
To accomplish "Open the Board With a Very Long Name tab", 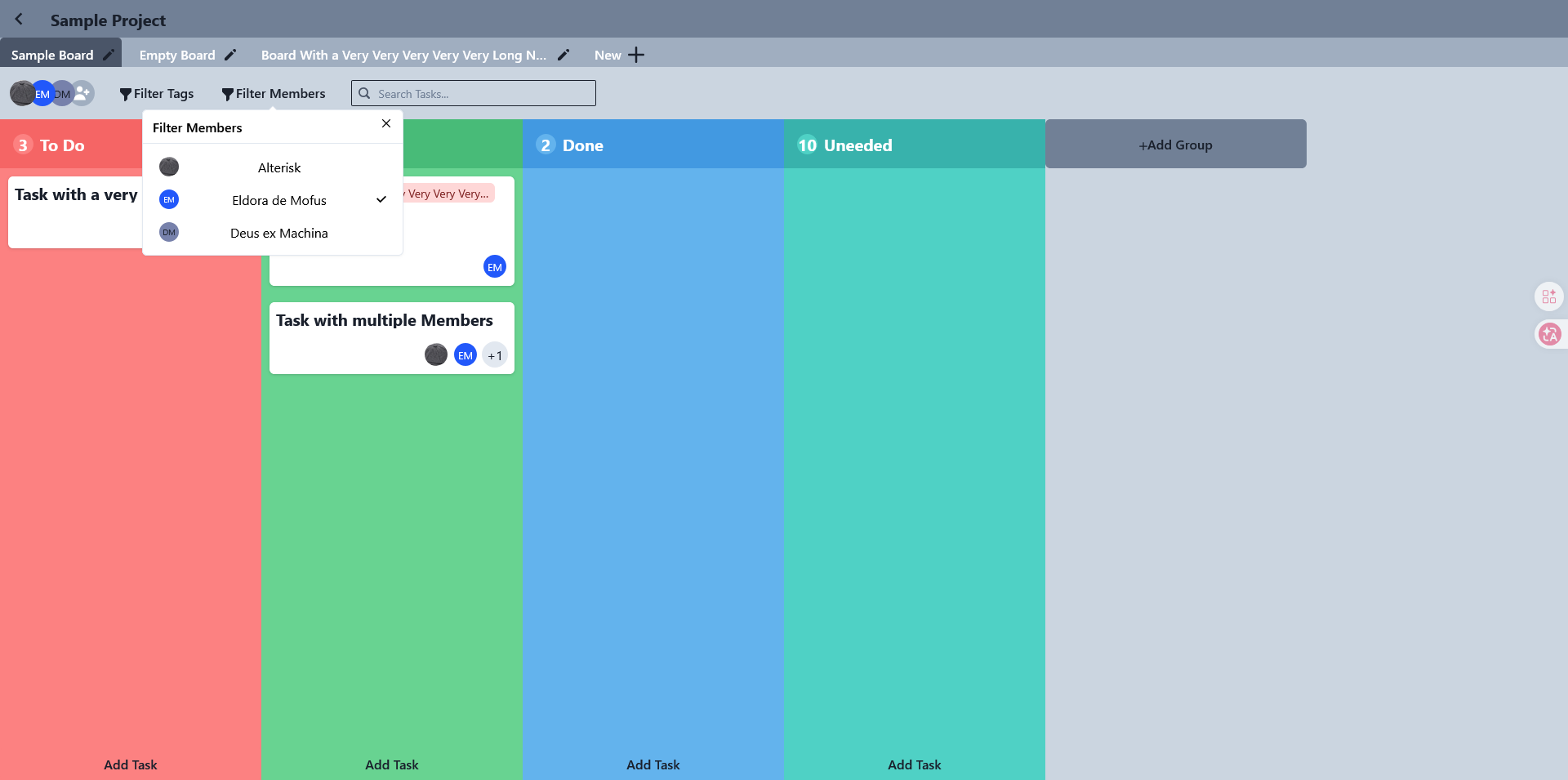I will point(403,55).
